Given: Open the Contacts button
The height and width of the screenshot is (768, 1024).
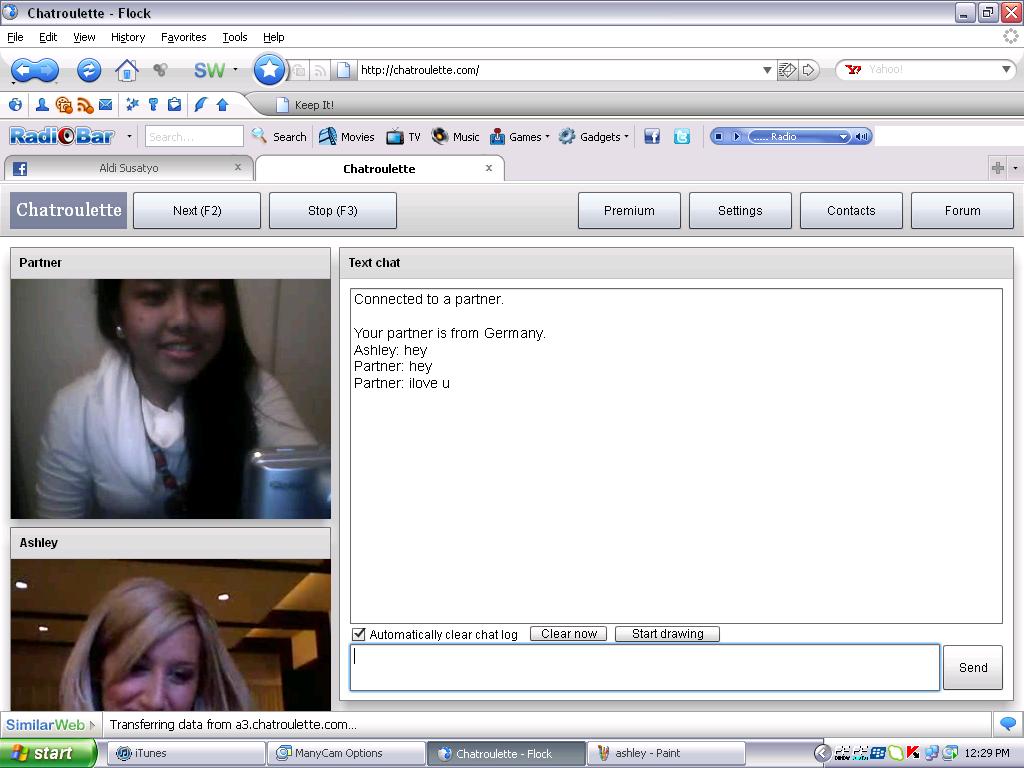Looking at the screenshot, I should click(851, 210).
